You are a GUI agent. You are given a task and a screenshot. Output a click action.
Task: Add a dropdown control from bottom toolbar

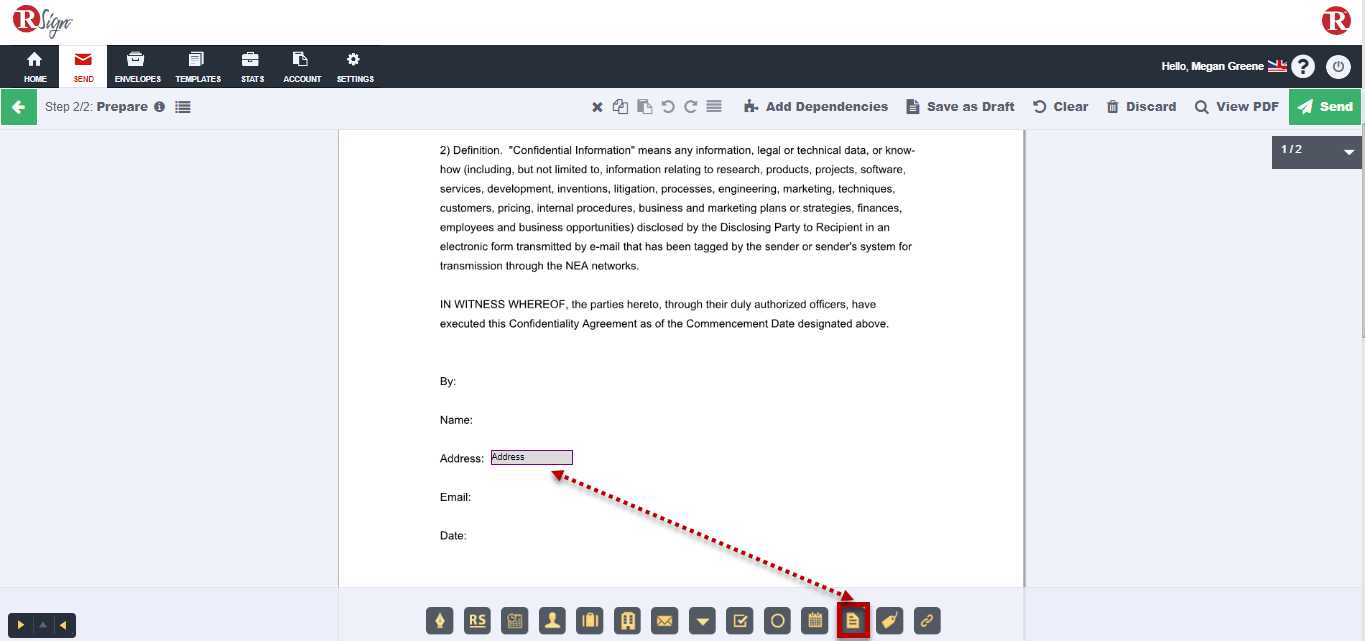coord(703,621)
